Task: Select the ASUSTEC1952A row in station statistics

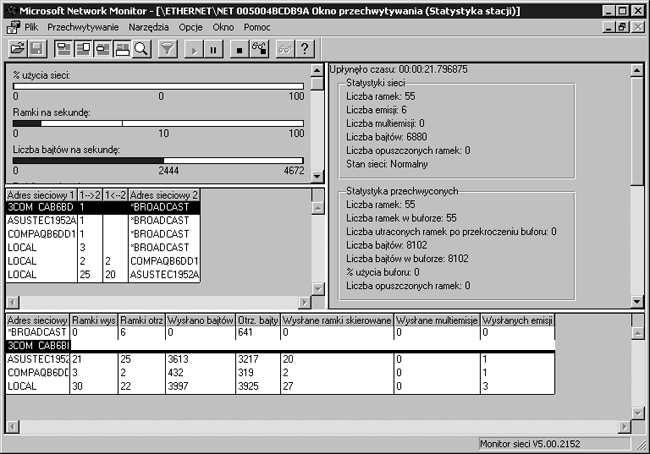Action: point(37,358)
